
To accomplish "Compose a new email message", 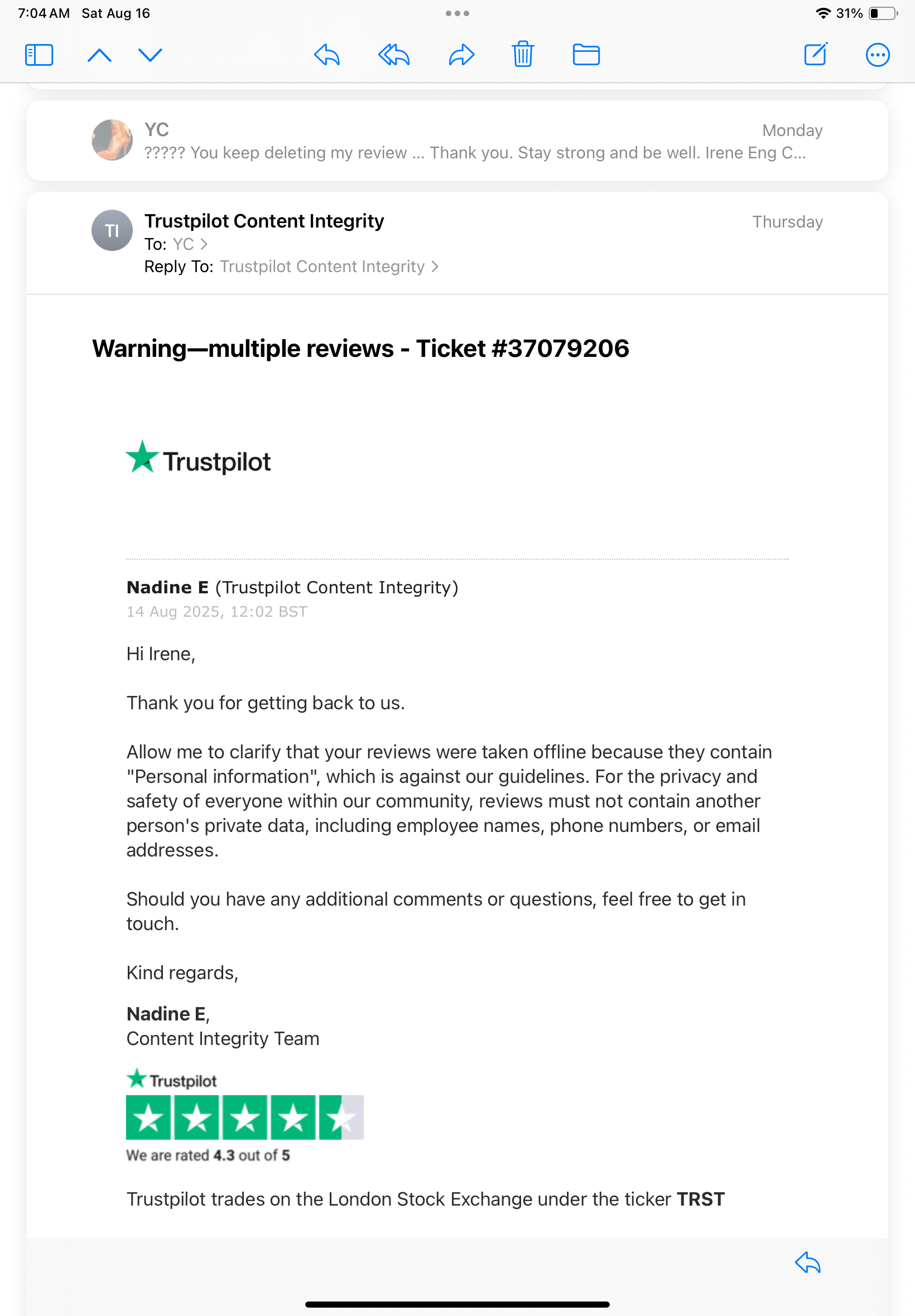I will (815, 55).
